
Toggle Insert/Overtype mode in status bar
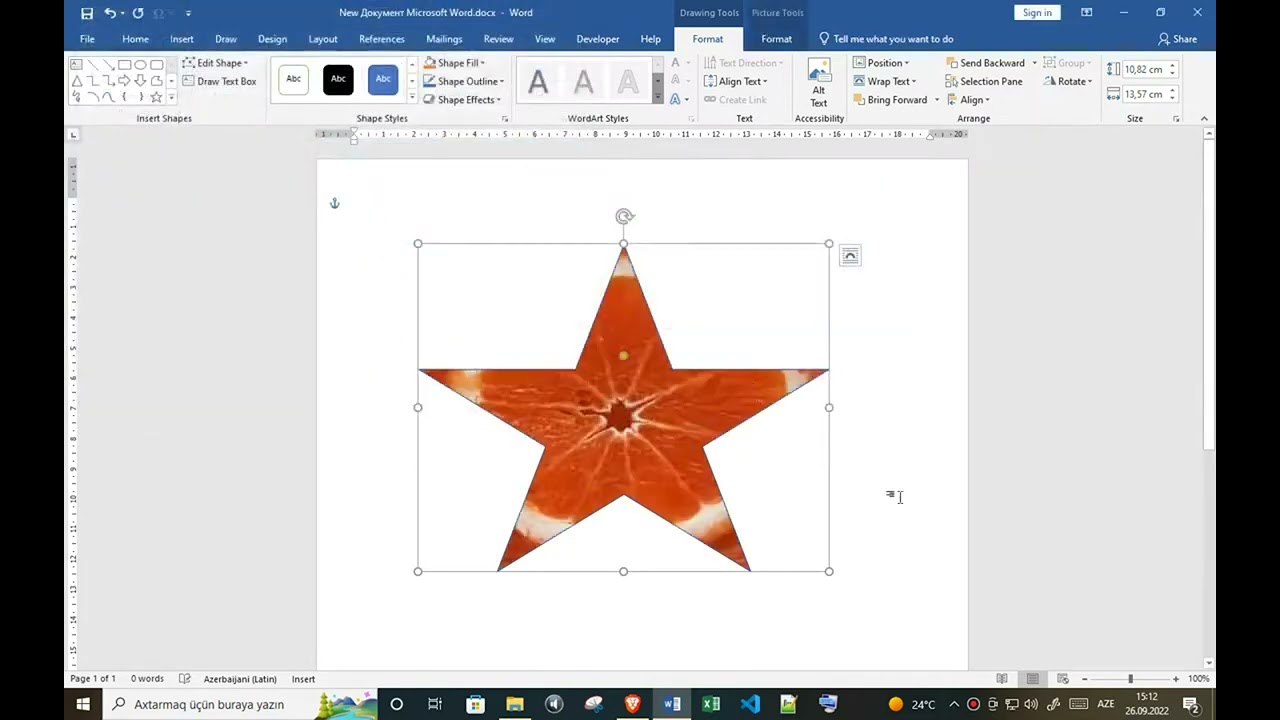(303, 679)
